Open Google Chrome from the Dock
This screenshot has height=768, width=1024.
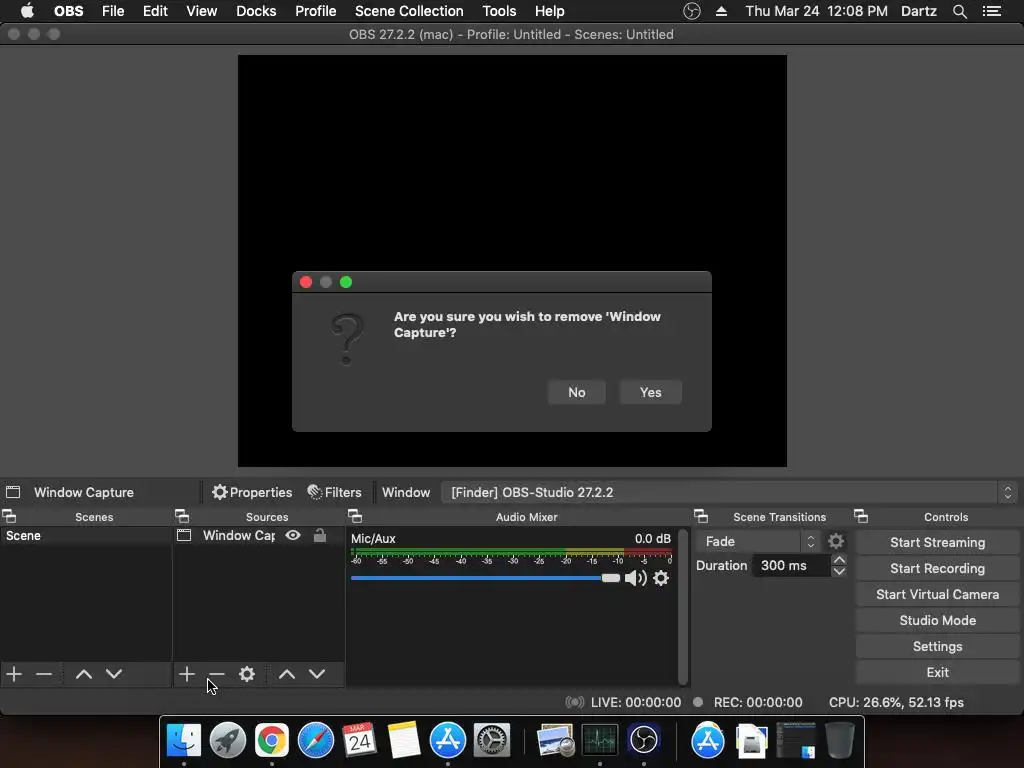(x=272, y=741)
